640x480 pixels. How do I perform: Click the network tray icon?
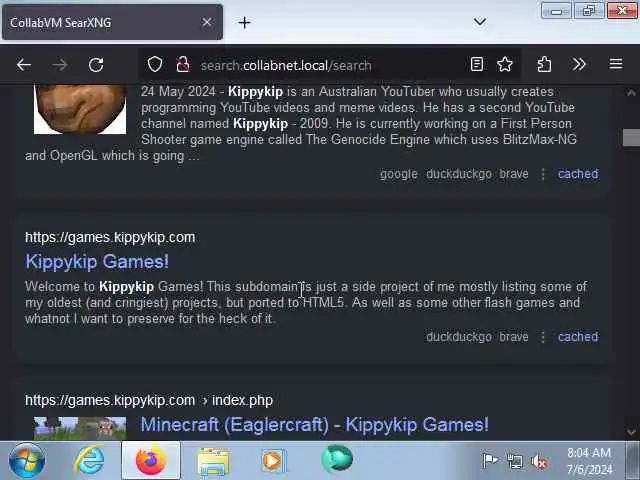(x=514, y=462)
